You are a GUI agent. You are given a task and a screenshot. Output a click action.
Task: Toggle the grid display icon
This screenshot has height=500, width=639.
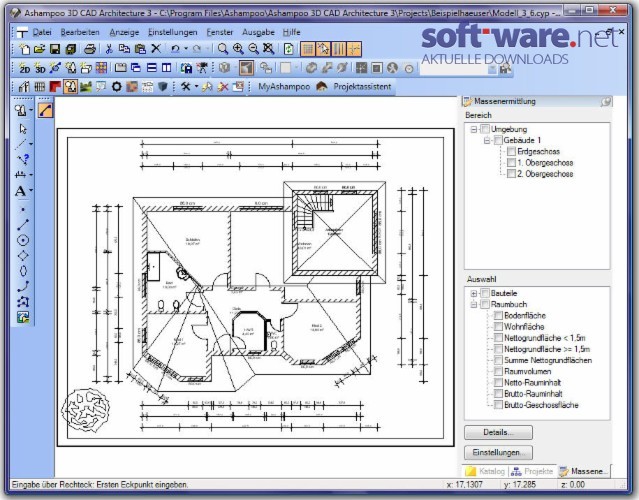point(308,49)
